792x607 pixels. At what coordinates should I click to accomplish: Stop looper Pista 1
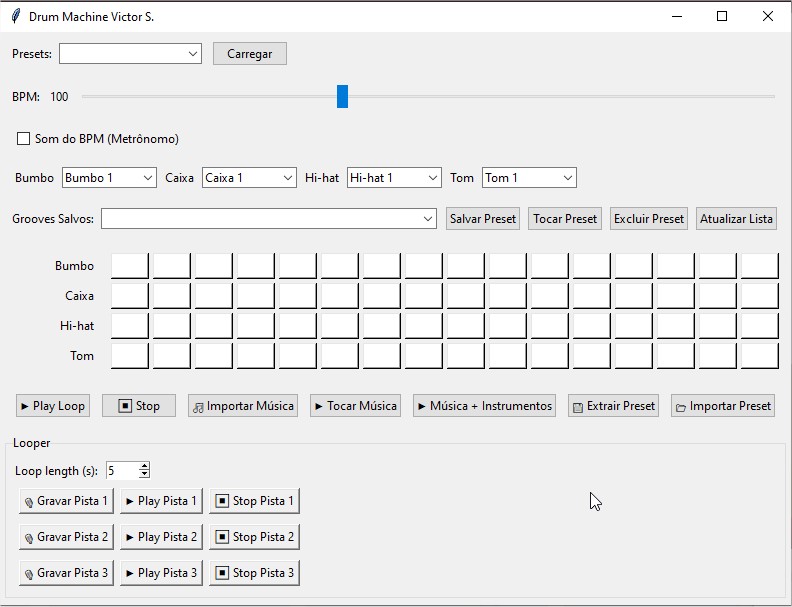255,501
